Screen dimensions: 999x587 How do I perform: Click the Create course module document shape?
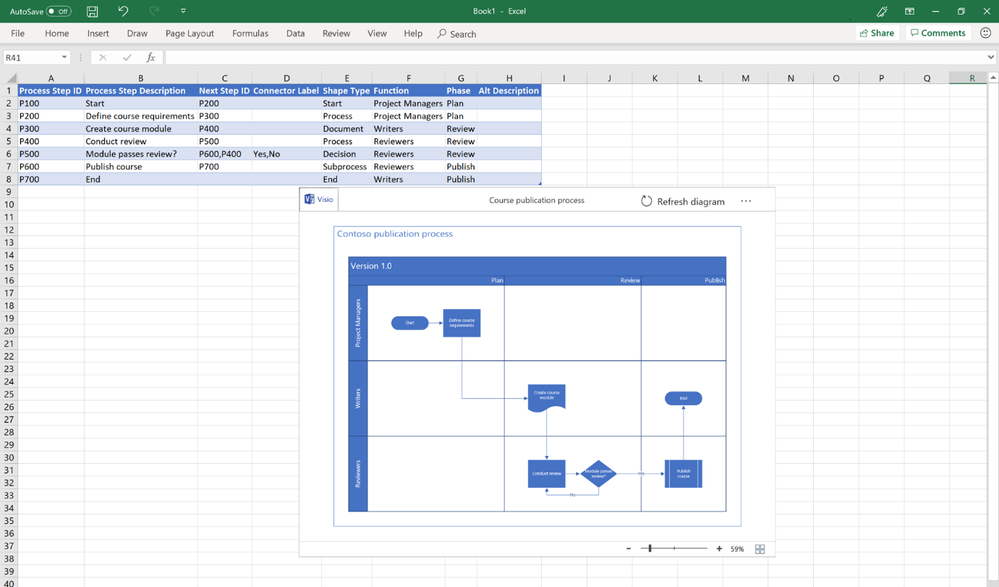[547, 397]
